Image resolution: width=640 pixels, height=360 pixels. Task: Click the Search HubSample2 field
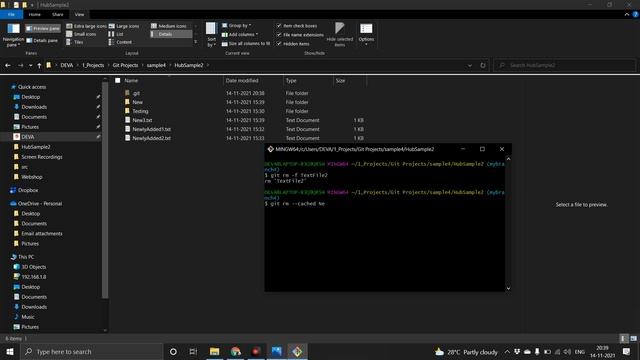pos(564,65)
